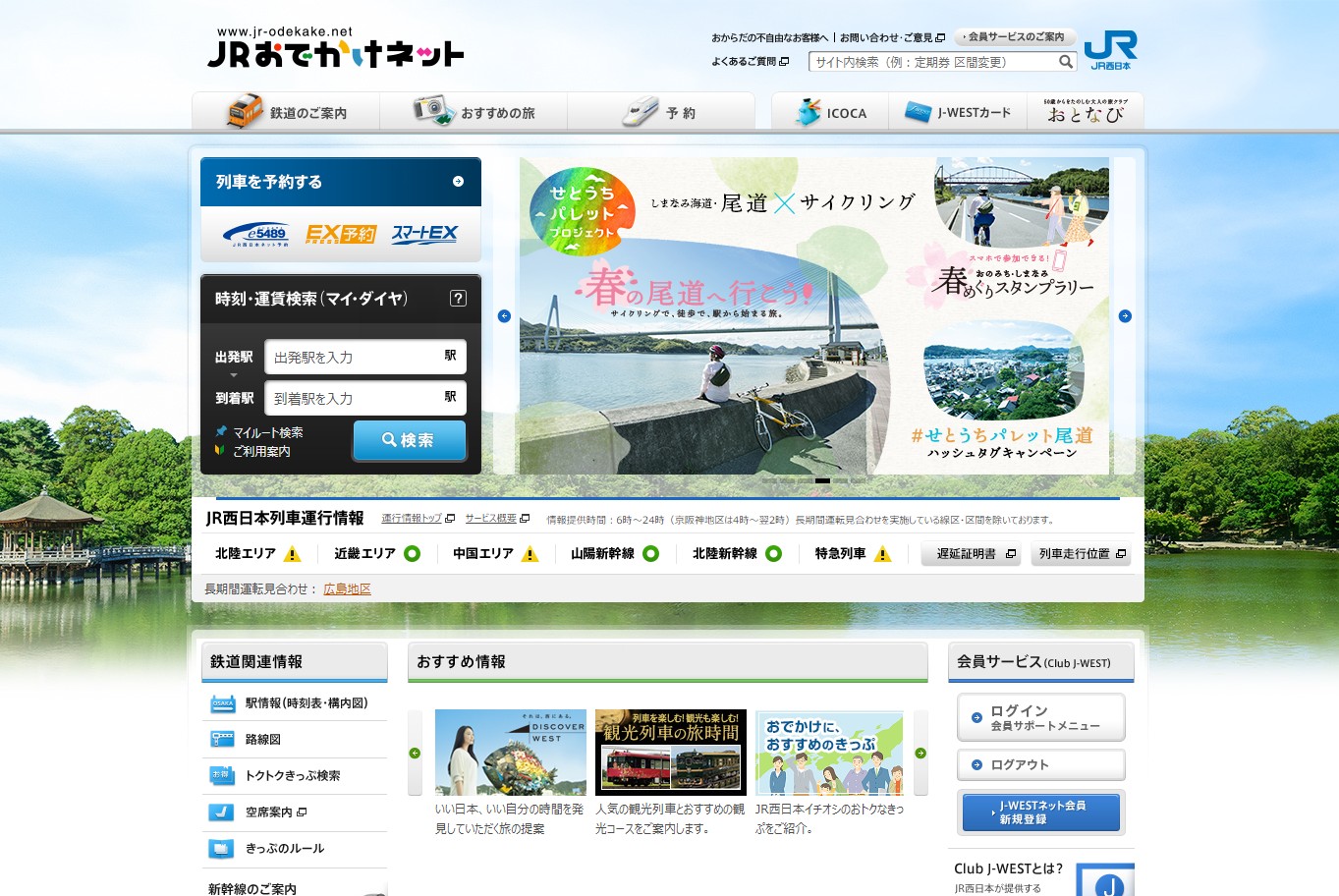Open the e5489 reservation logo

pyautogui.click(x=254, y=234)
